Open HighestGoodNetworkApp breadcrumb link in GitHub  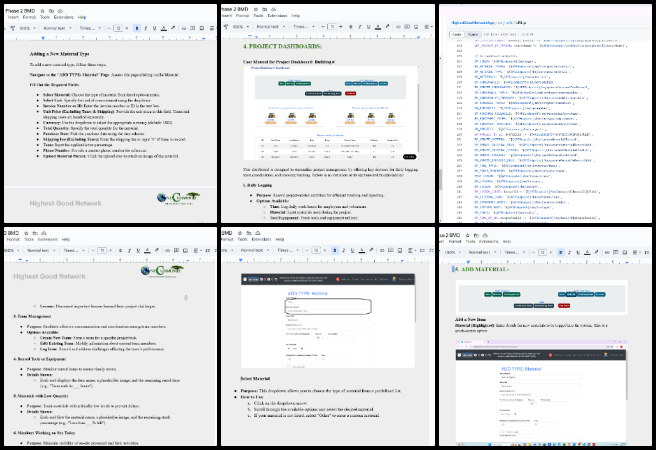(x=473, y=23)
